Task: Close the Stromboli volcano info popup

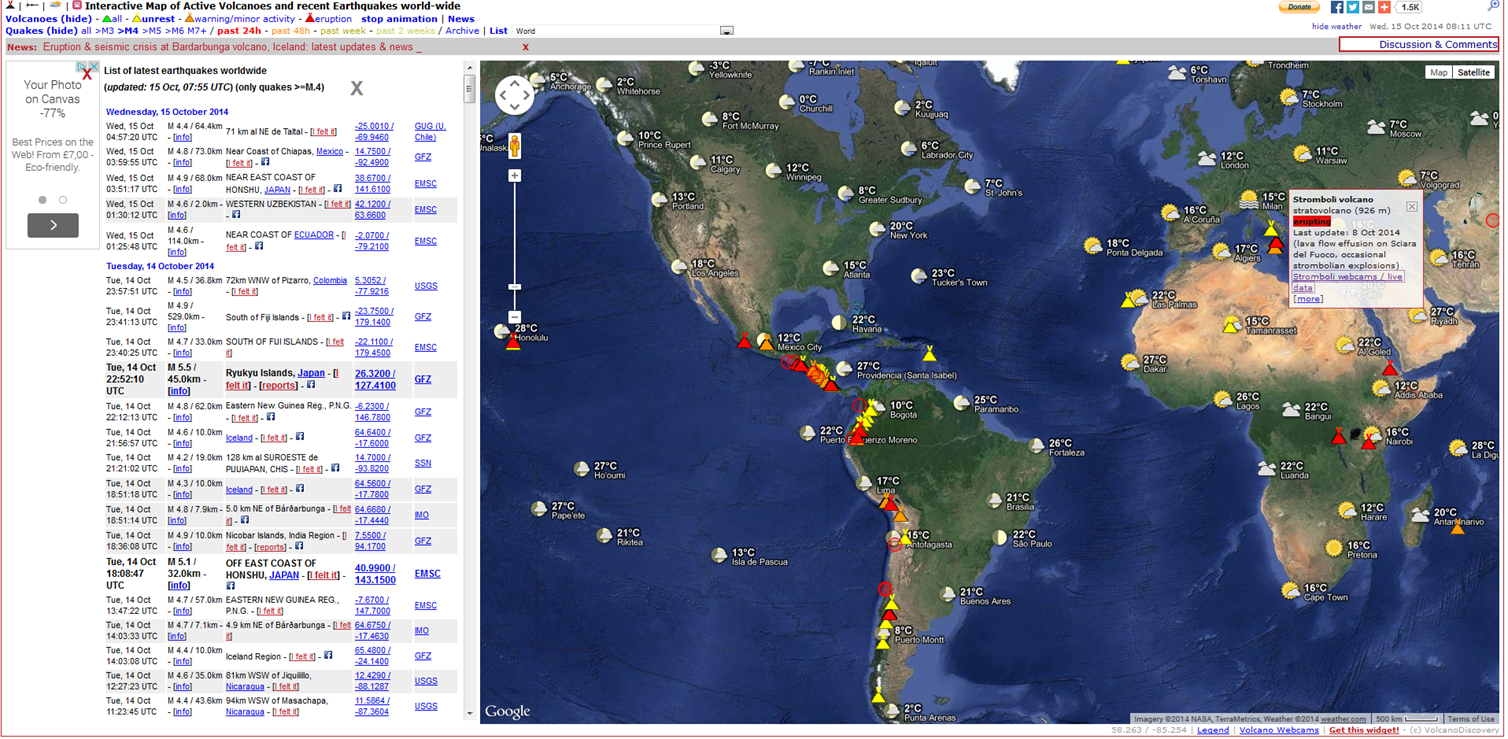Action: [1411, 206]
